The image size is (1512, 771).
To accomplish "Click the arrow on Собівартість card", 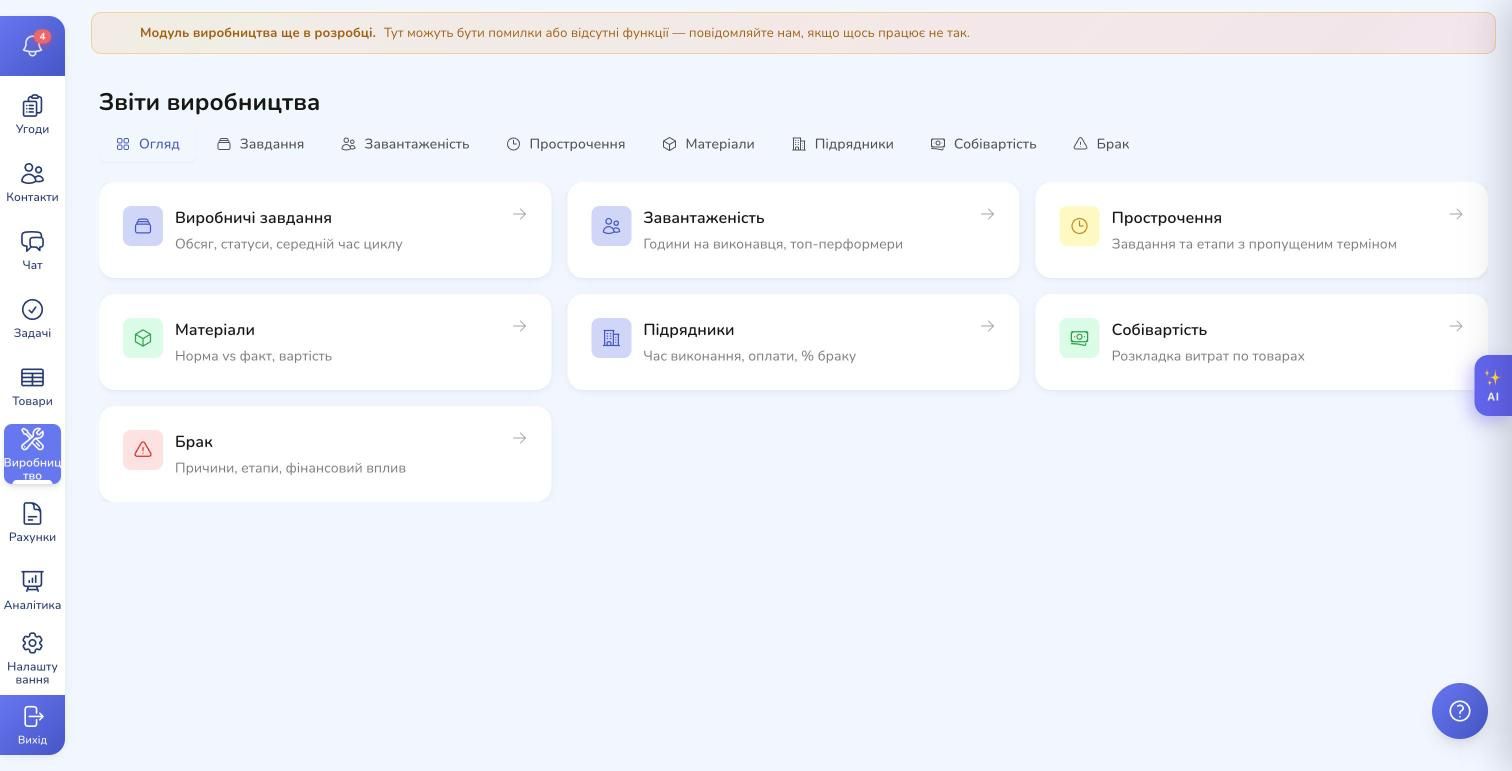I will [1455, 326].
